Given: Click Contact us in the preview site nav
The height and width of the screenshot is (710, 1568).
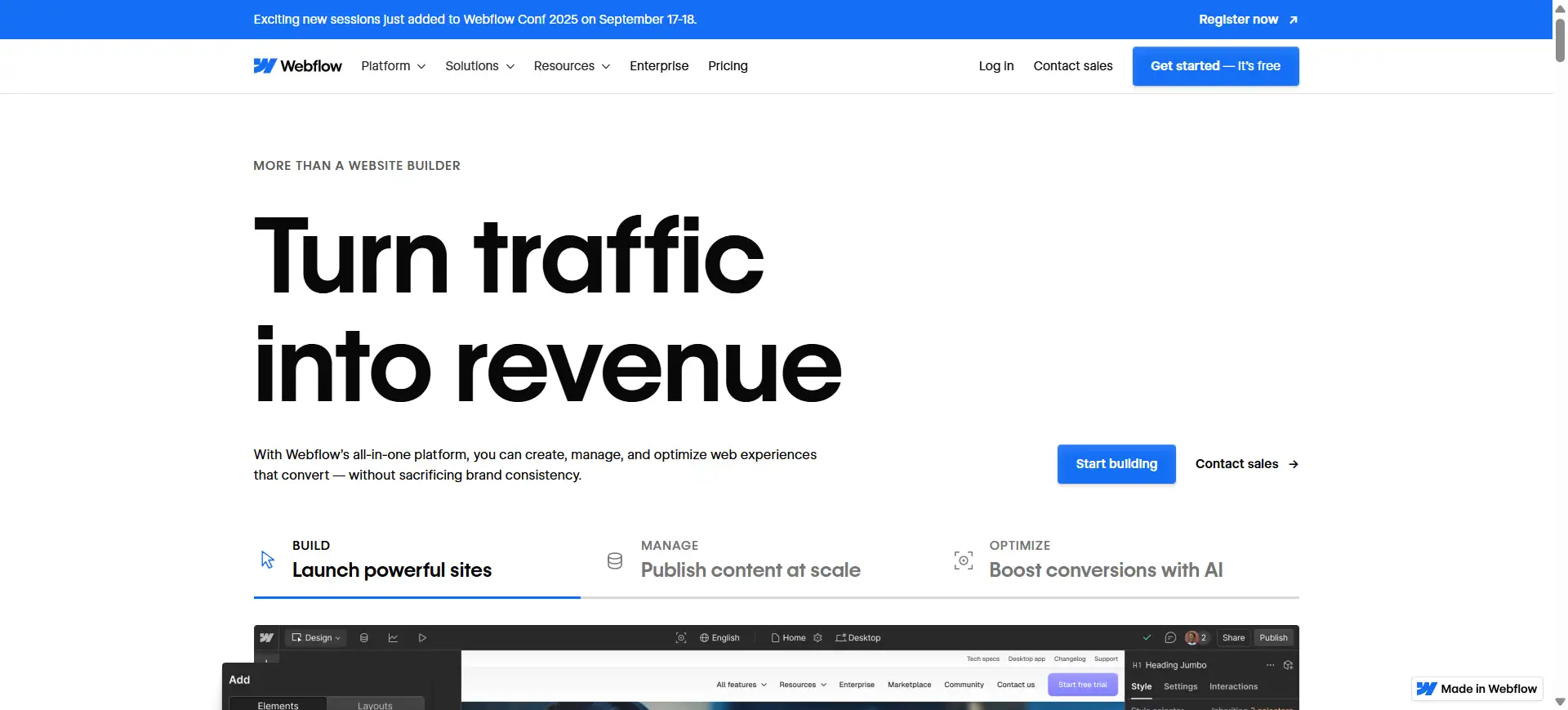Looking at the screenshot, I should click(1016, 685).
